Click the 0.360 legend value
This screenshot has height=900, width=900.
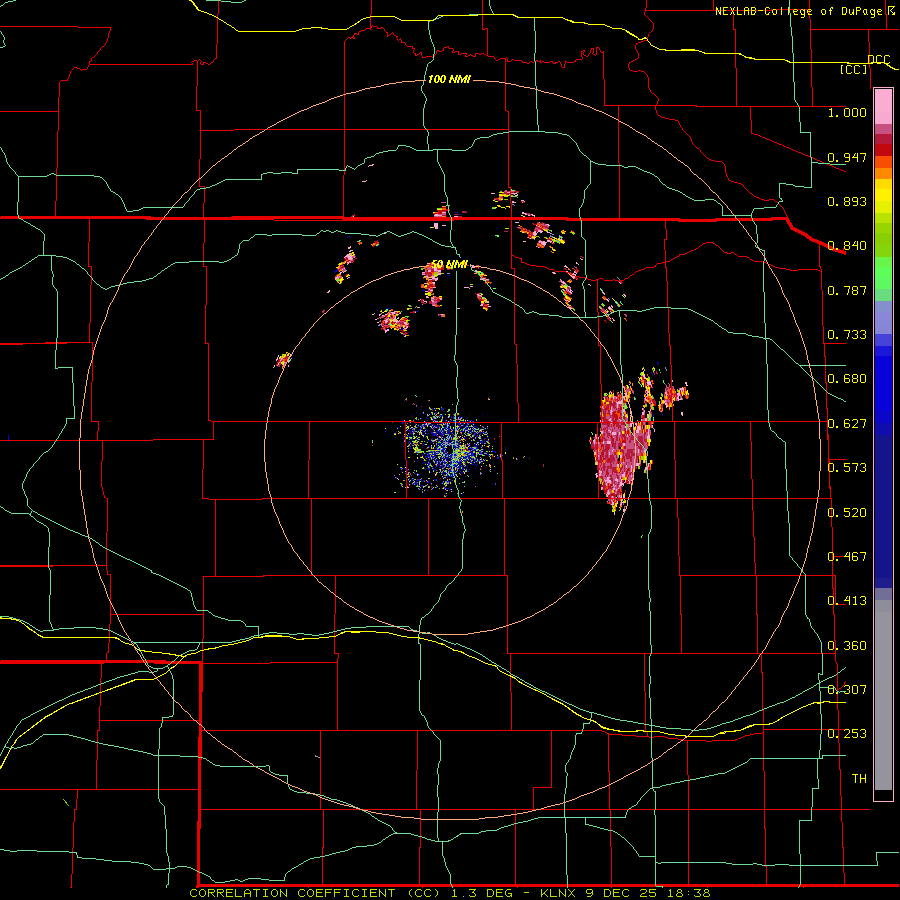pyautogui.click(x=847, y=646)
